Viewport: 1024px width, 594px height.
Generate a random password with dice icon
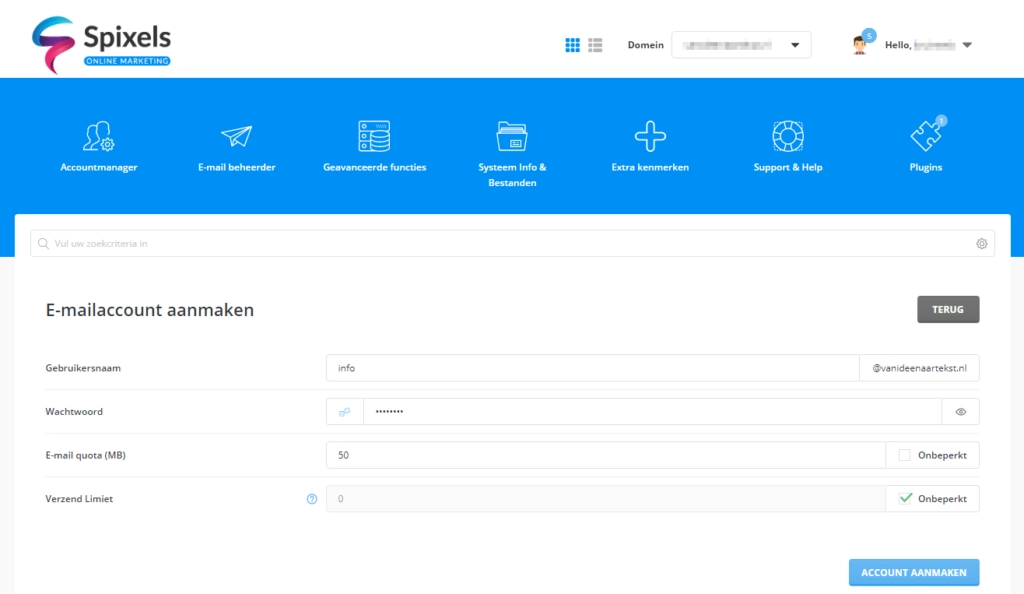coord(345,412)
